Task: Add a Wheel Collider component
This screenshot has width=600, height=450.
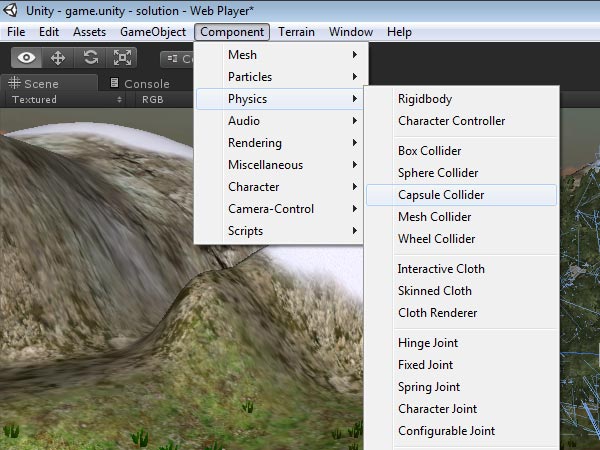Action: pyautogui.click(x=461, y=239)
